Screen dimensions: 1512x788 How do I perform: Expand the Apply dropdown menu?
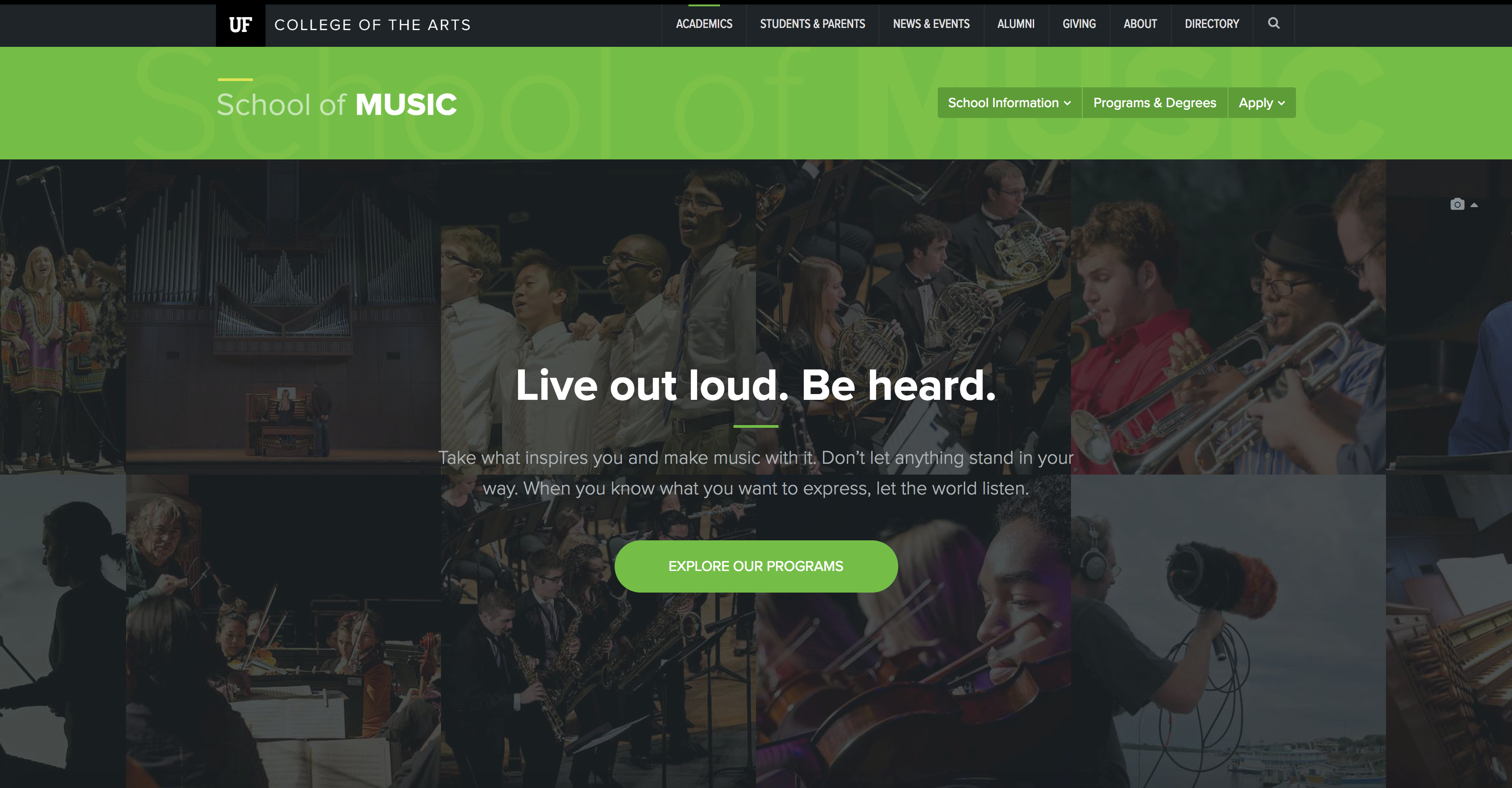[1262, 103]
